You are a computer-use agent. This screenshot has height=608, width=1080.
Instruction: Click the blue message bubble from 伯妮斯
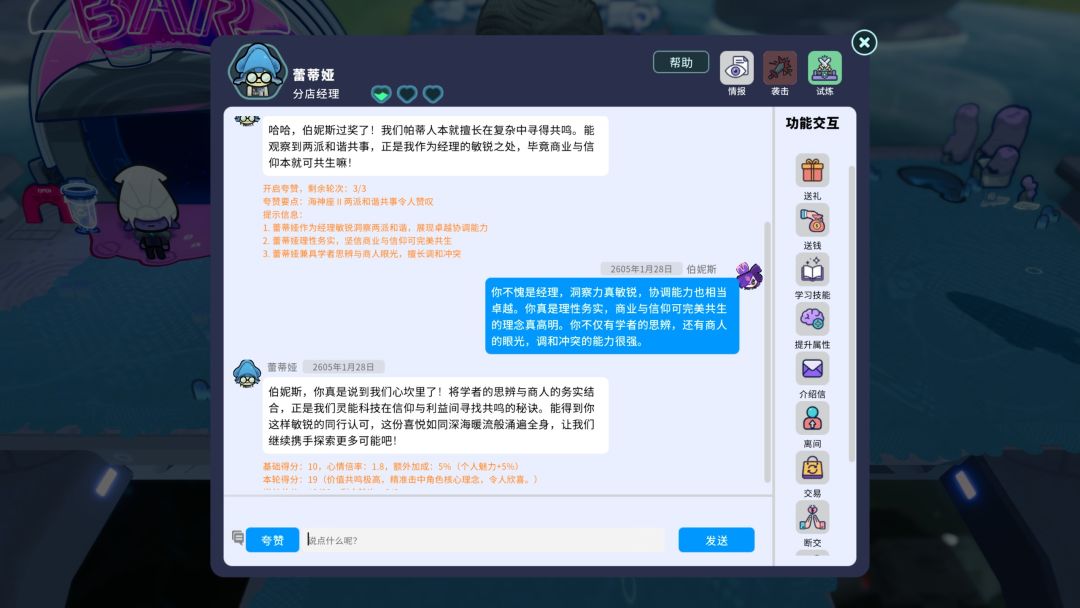pyautogui.click(x=612, y=316)
